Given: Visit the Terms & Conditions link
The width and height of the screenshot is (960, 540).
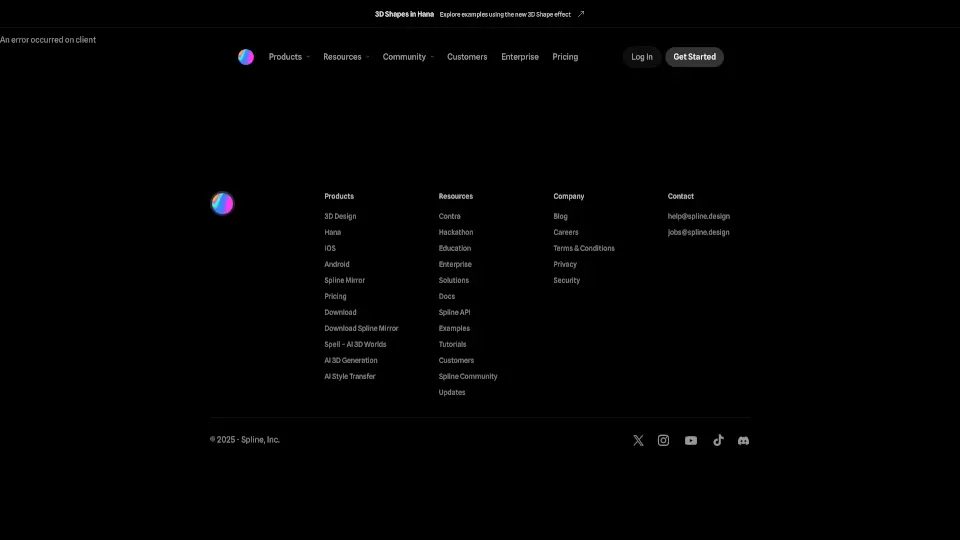Looking at the screenshot, I should click(x=584, y=248).
